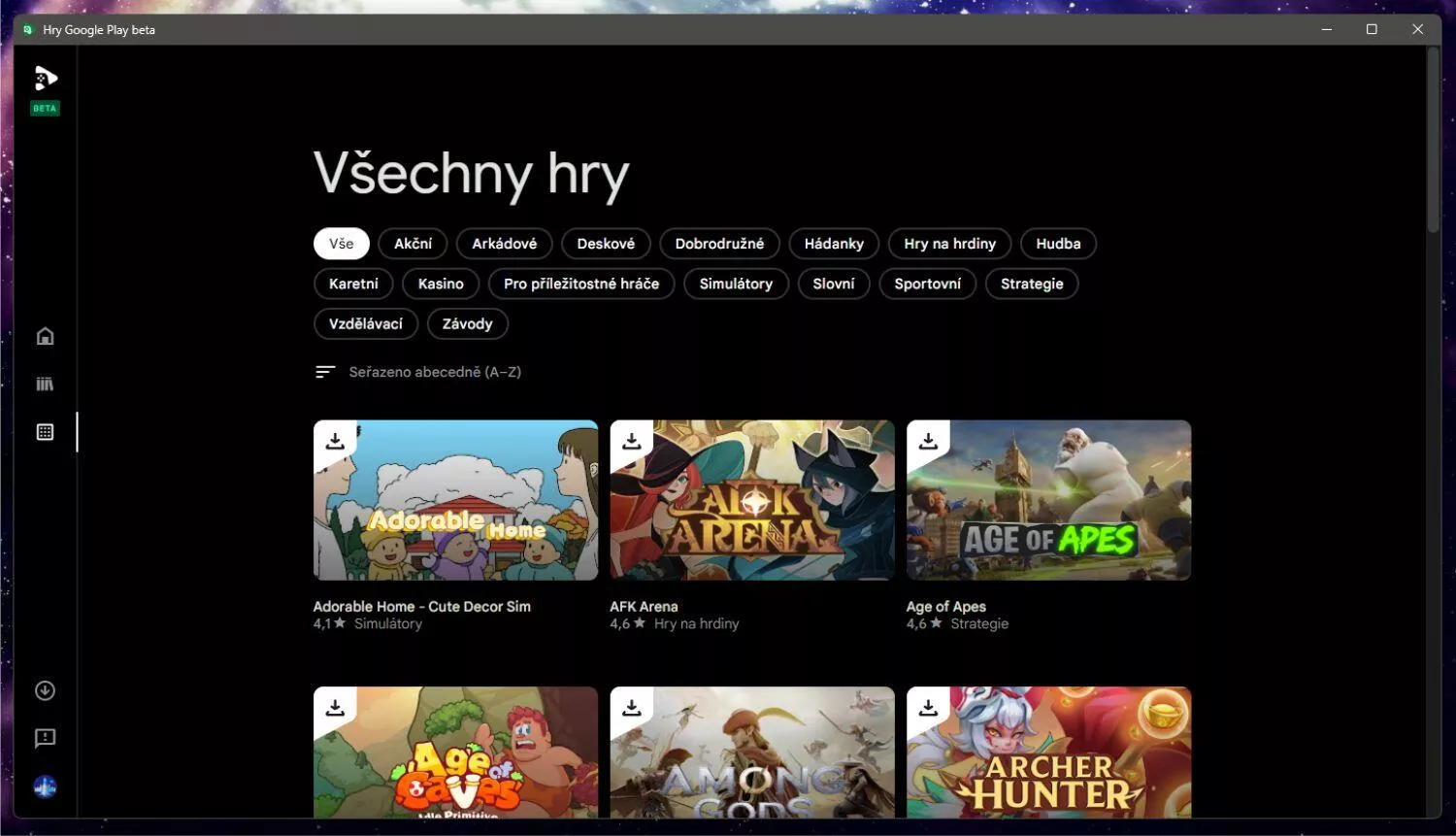Open the Among Gods game thumbnail
The width and height of the screenshot is (1456, 836).
tap(752, 752)
